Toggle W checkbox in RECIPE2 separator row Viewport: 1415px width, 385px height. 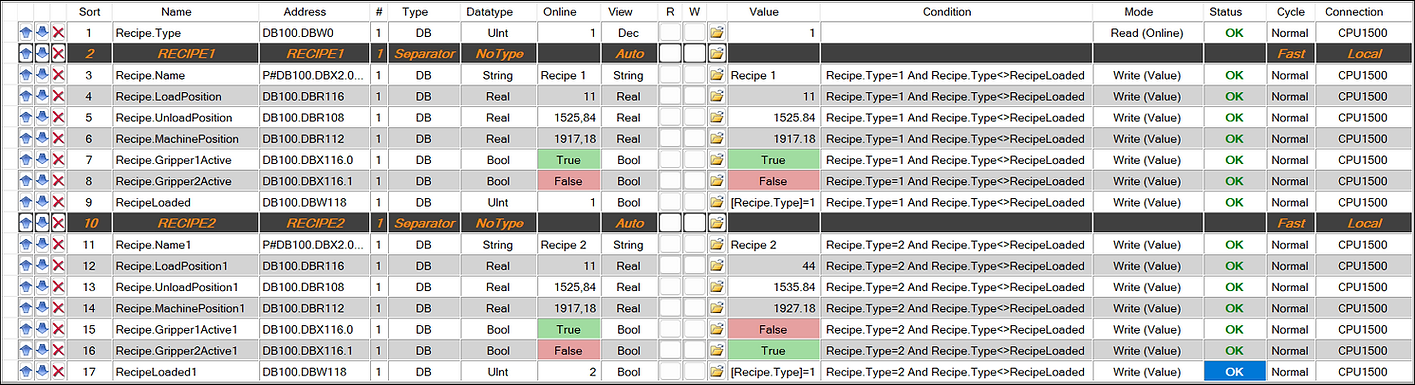pyautogui.click(x=695, y=223)
